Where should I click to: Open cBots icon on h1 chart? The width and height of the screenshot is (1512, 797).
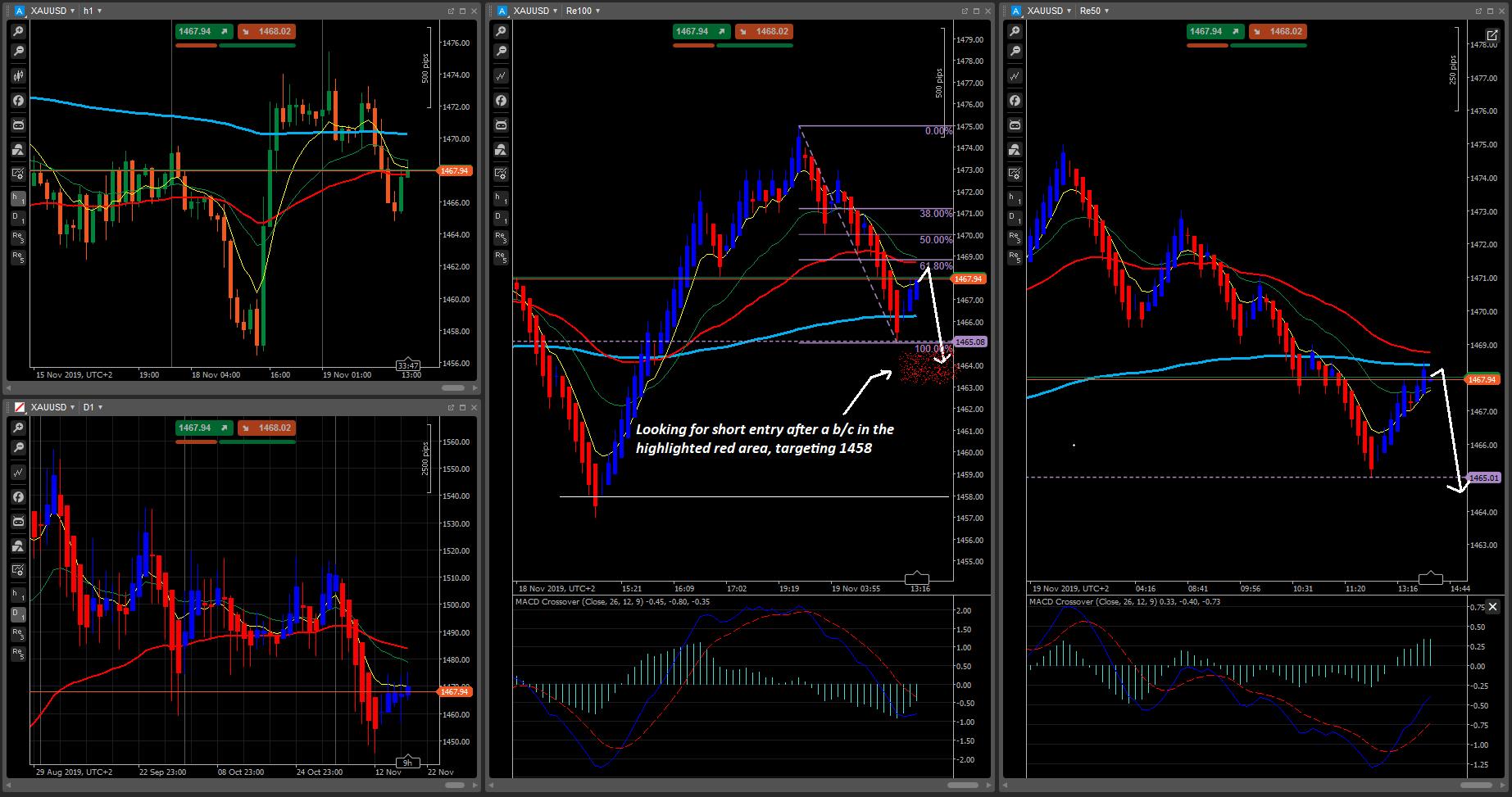[x=18, y=125]
